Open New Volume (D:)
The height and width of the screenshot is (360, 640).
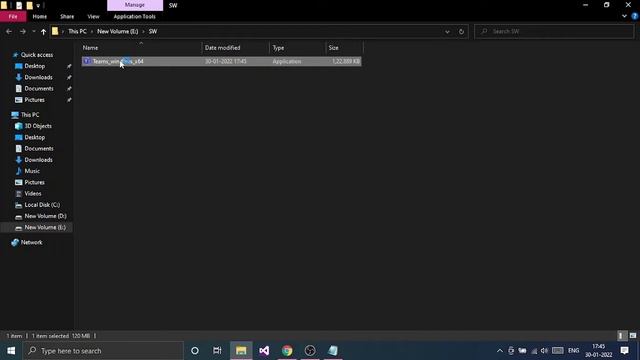click(45, 216)
